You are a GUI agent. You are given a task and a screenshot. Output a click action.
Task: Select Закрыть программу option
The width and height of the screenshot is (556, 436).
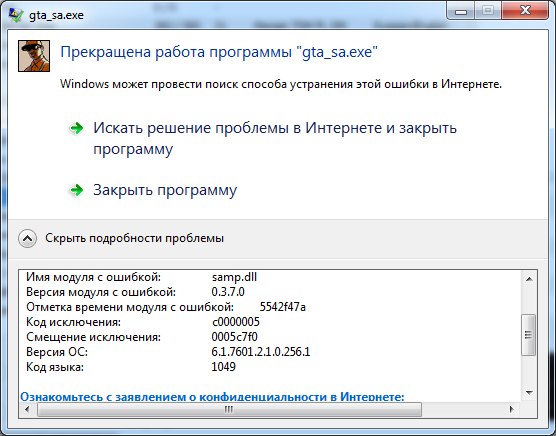click(x=165, y=190)
